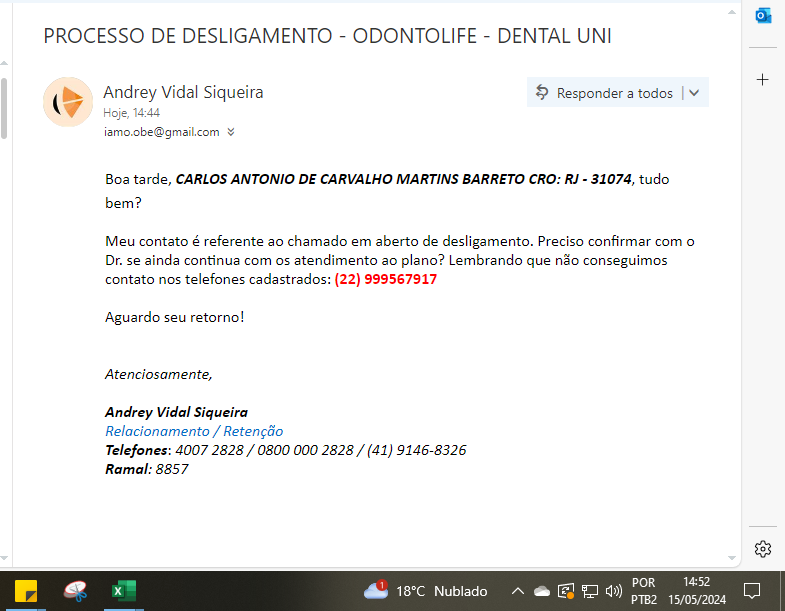Expand the reply options dropdown arrow
The image size is (785, 611).
pos(694,93)
